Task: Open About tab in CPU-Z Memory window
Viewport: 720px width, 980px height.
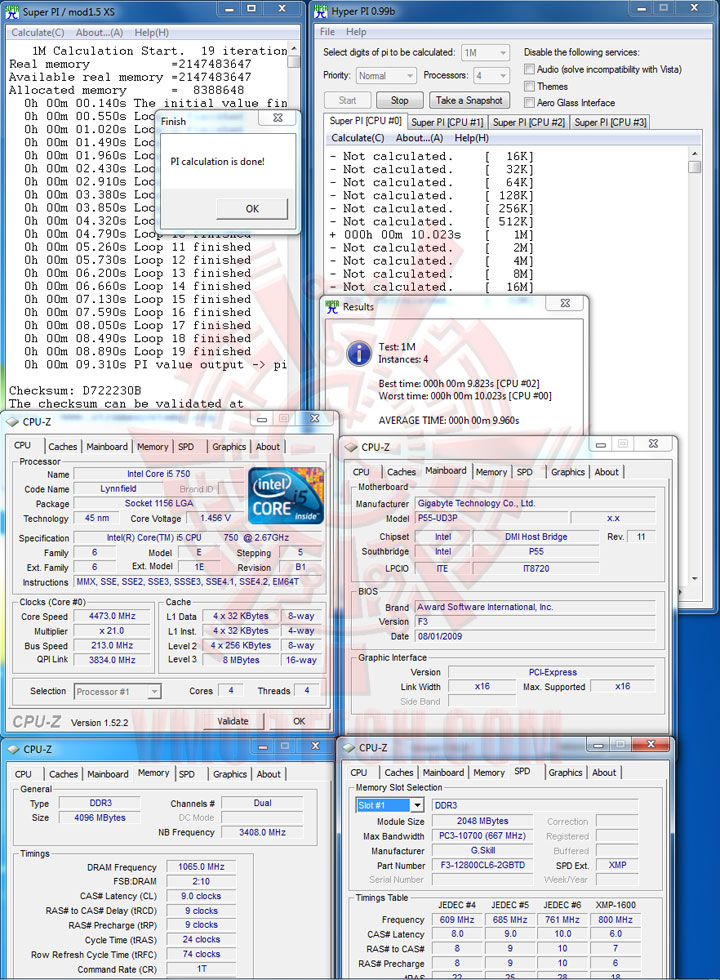Action: click(269, 774)
